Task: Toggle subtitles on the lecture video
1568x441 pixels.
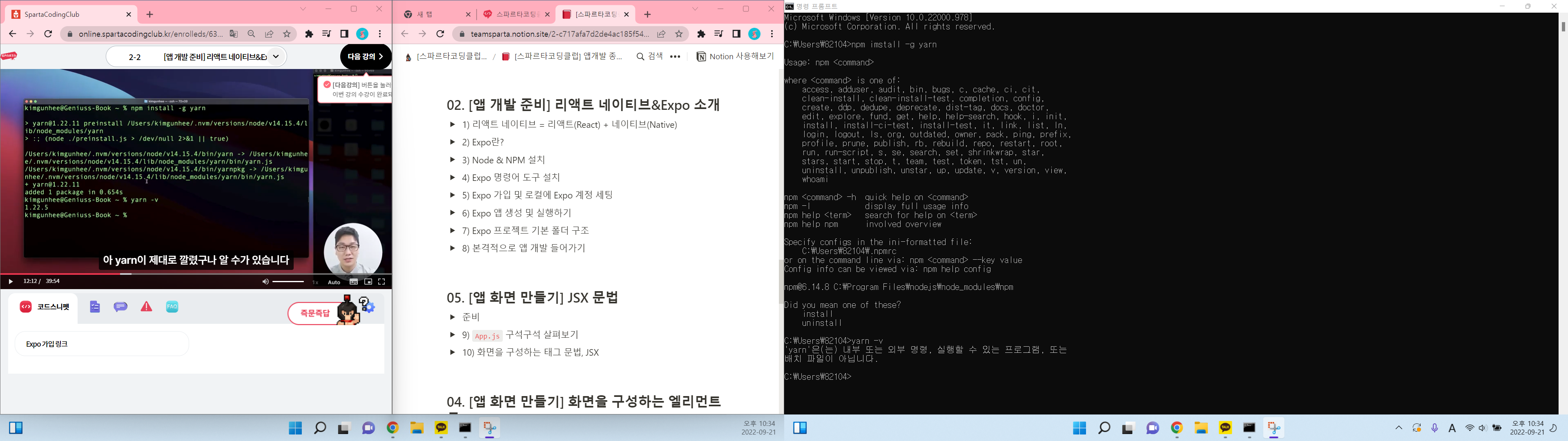Action: (x=354, y=282)
